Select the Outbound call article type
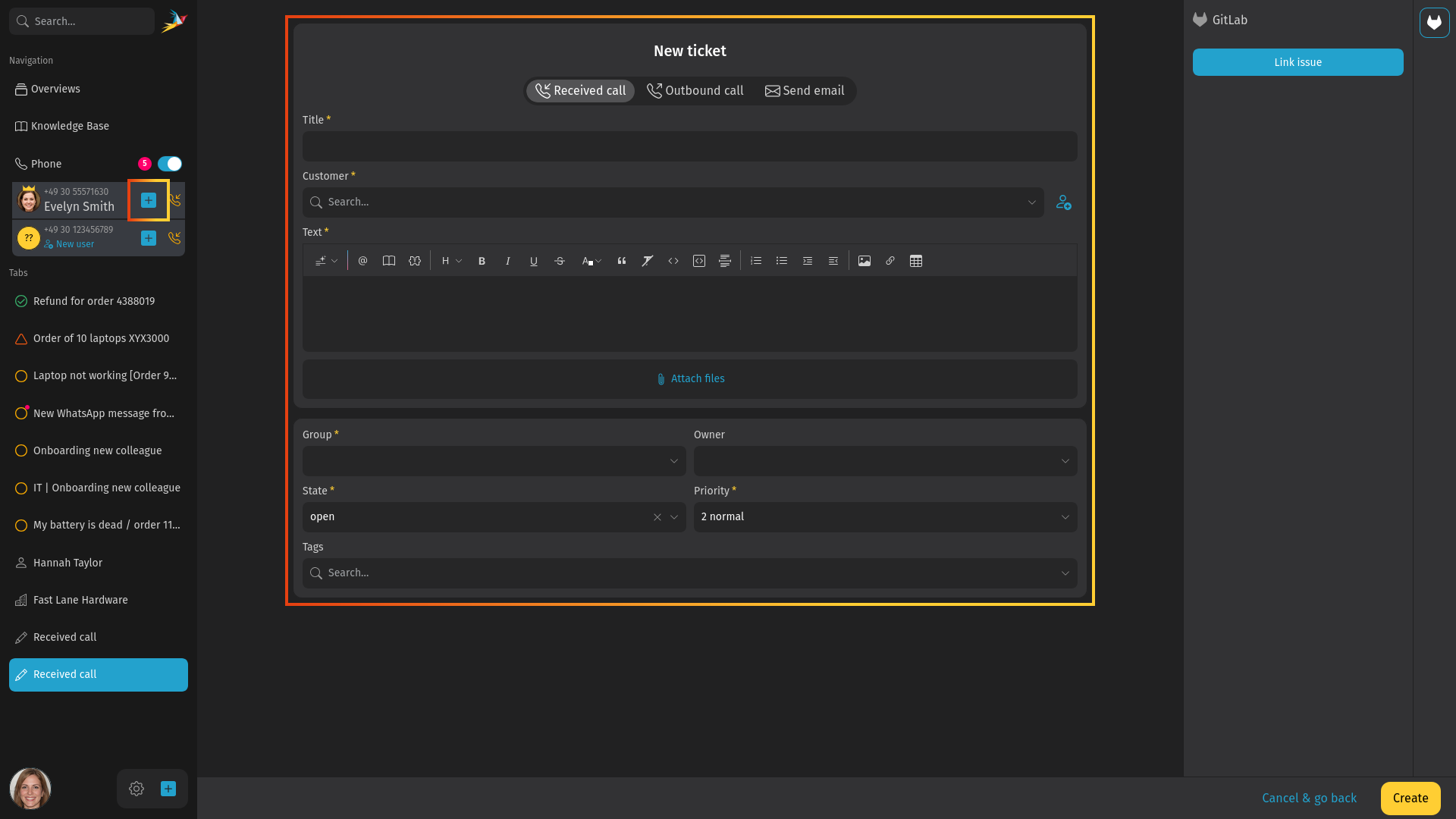The width and height of the screenshot is (1456, 819). tap(695, 91)
